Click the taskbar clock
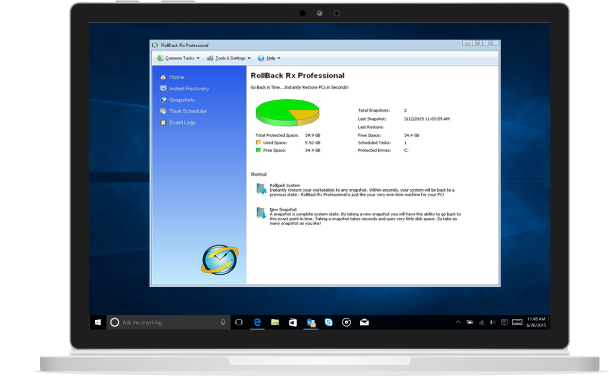Viewport: 609px width, 376px height. 536,322
